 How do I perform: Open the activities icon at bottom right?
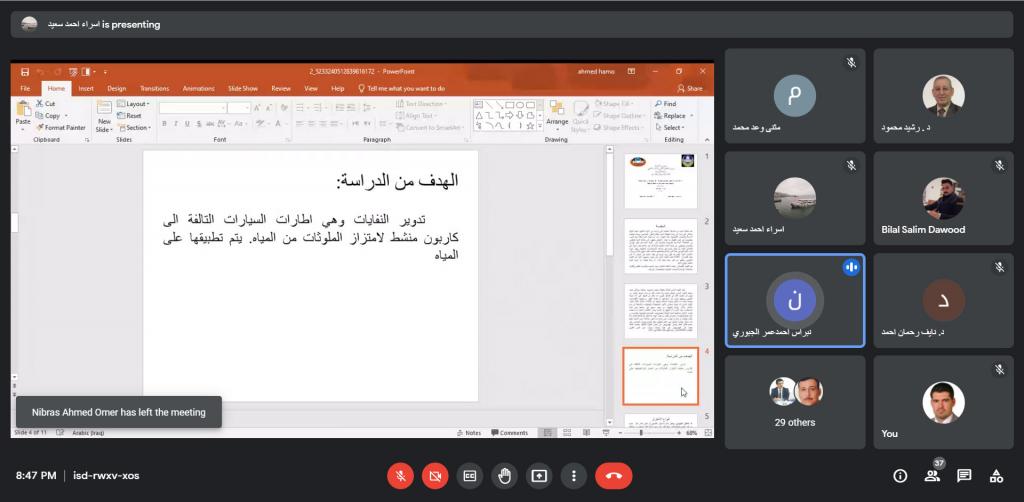pos(996,476)
